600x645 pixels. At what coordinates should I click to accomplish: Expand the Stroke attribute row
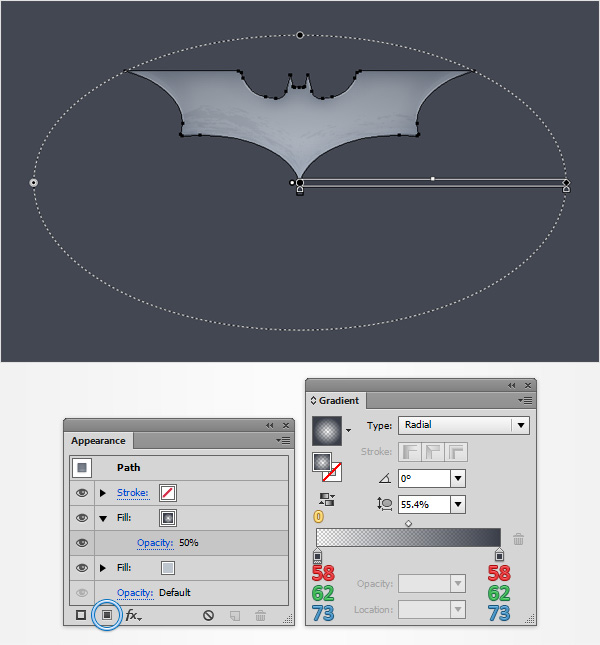103,493
